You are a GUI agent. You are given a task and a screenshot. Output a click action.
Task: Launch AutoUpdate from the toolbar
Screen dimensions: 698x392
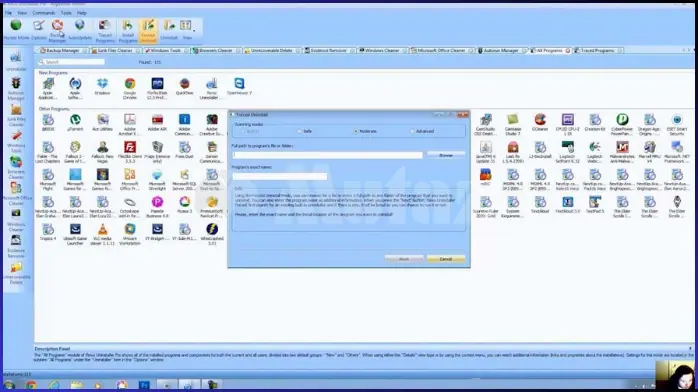tap(80, 30)
